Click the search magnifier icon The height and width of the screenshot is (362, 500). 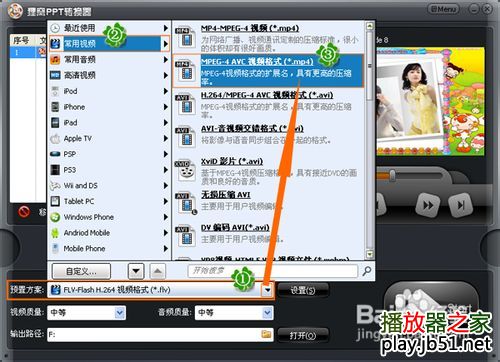(x=366, y=271)
